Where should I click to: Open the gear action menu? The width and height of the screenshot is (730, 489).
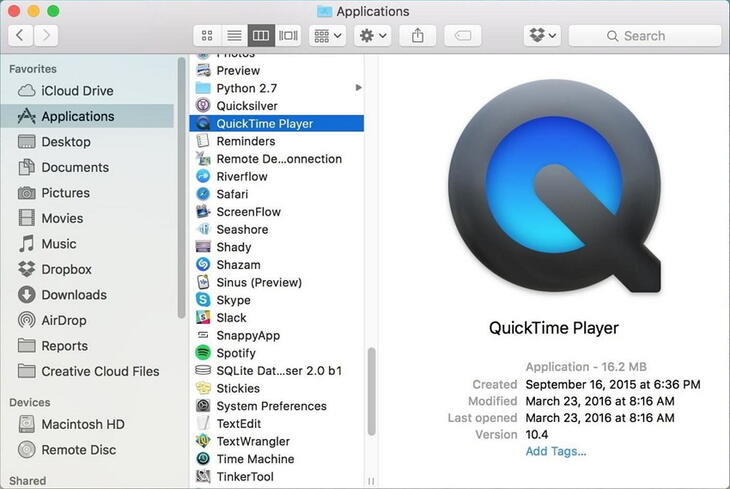[373, 36]
